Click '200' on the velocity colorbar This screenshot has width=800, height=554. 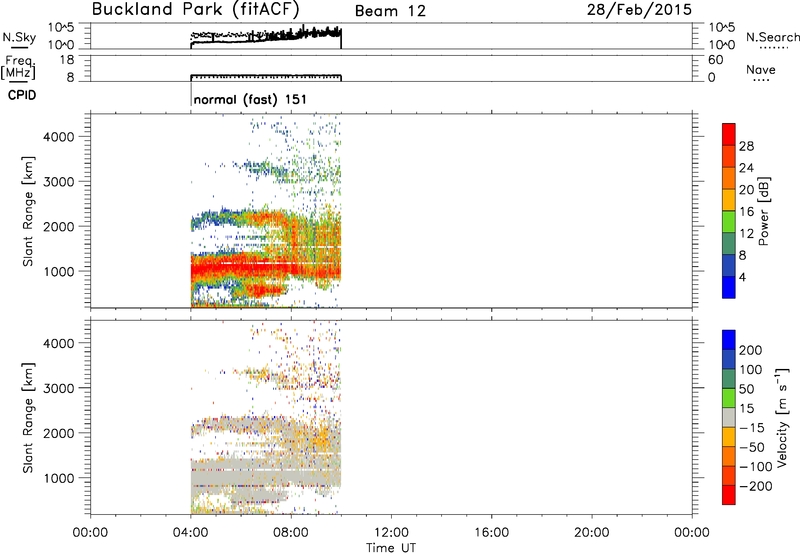coord(751,350)
